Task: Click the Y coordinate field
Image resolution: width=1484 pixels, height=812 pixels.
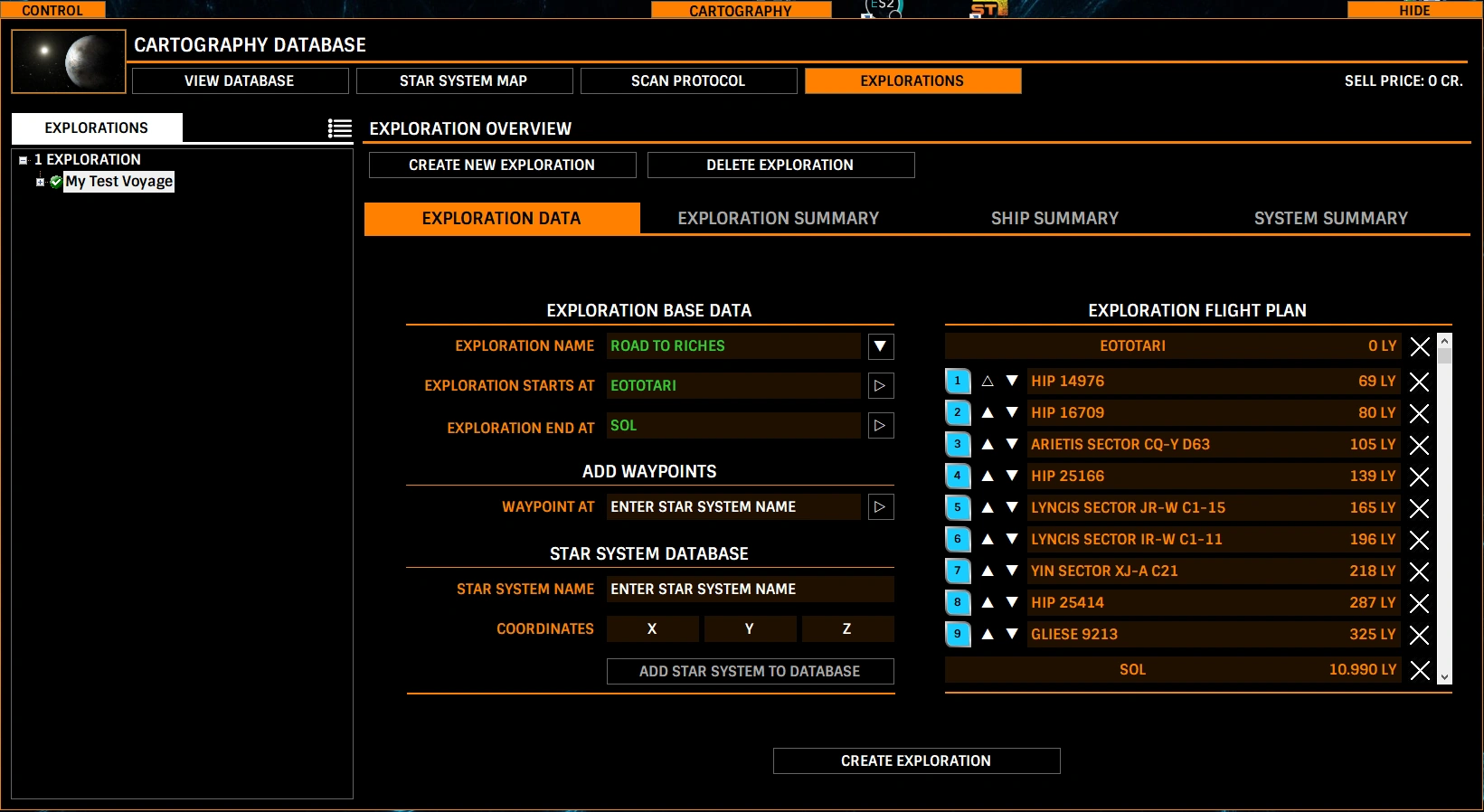Action: click(750, 628)
